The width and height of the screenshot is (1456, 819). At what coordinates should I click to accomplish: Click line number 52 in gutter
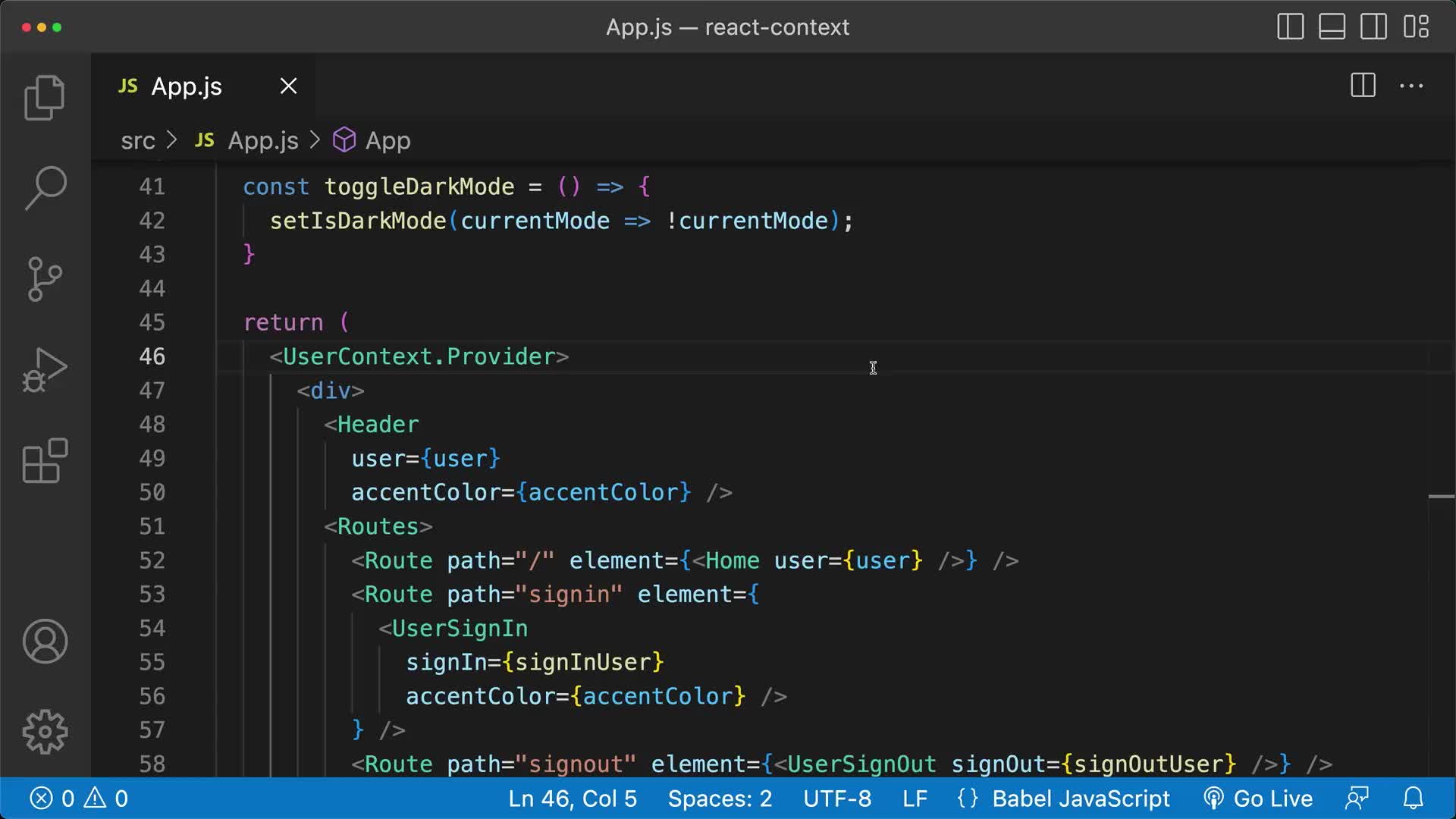tap(152, 560)
